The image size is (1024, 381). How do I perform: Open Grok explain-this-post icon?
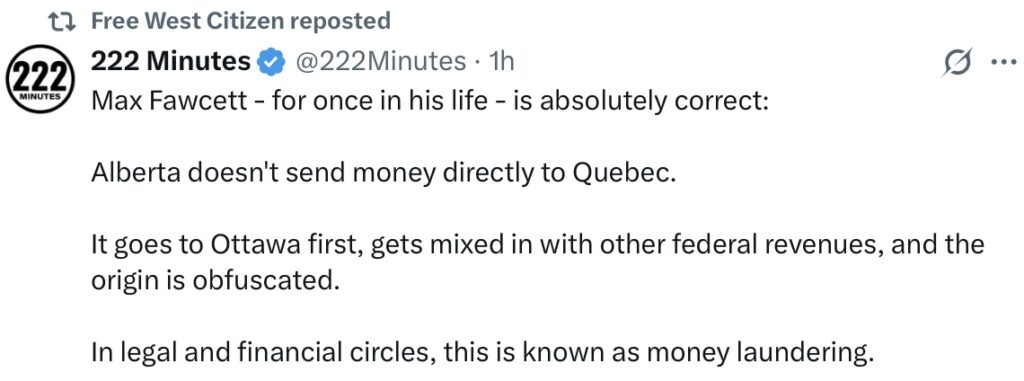[957, 63]
